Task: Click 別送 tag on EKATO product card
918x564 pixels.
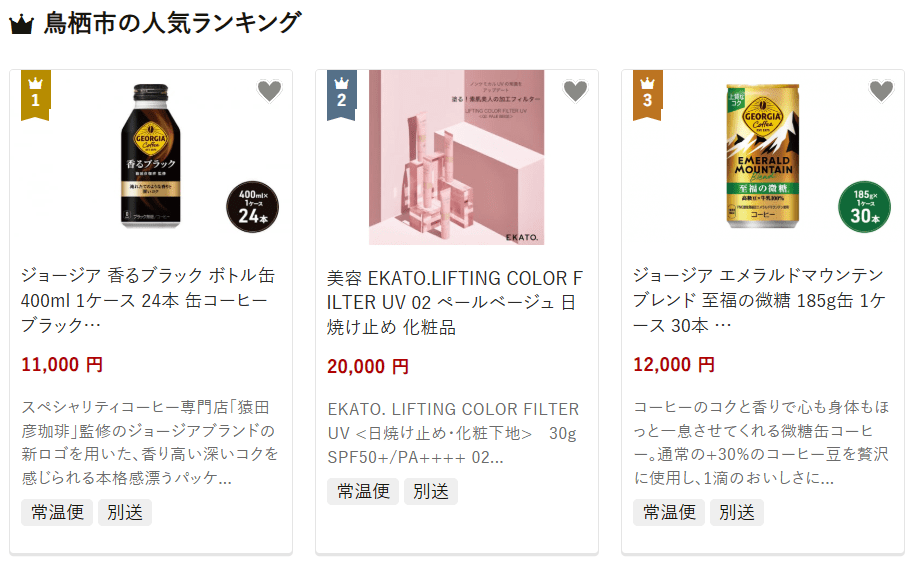Action: point(431,491)
